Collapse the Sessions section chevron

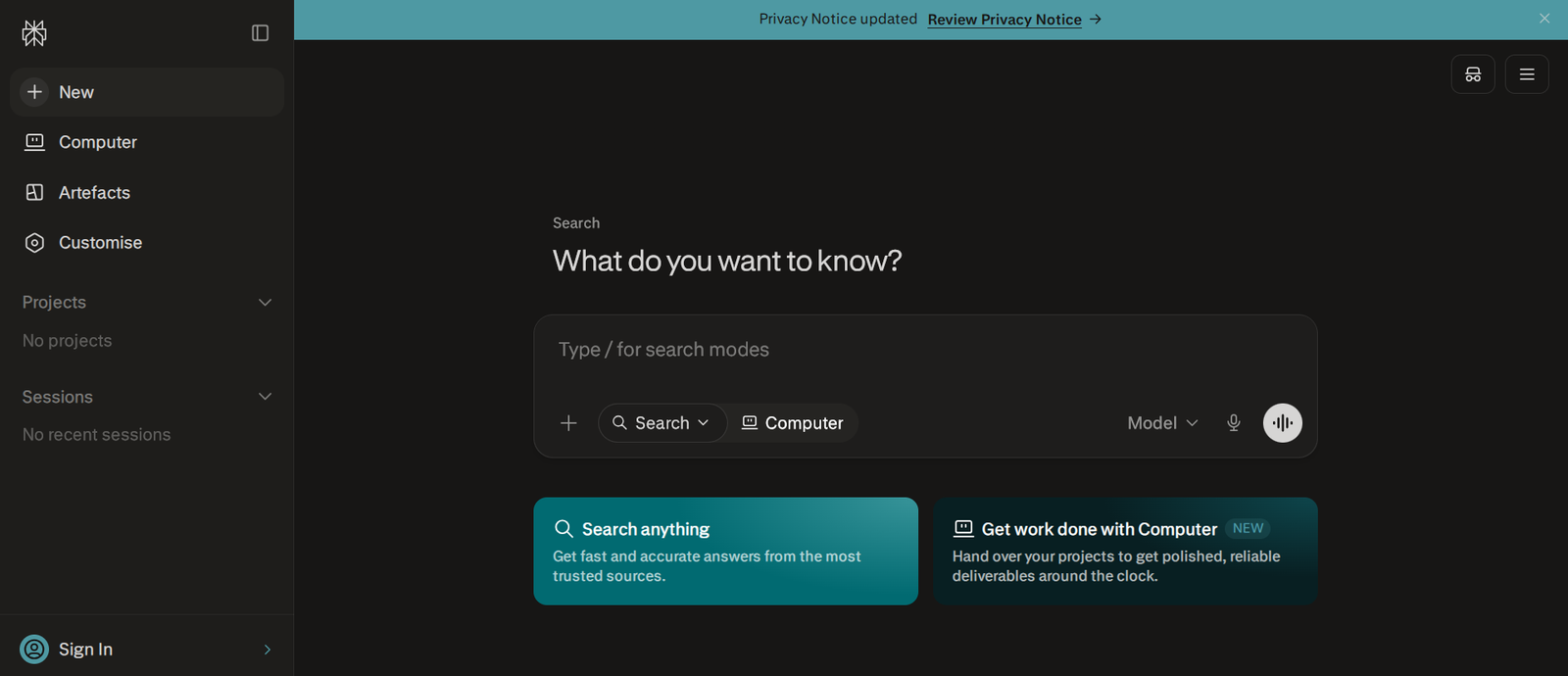click(265, 397)
